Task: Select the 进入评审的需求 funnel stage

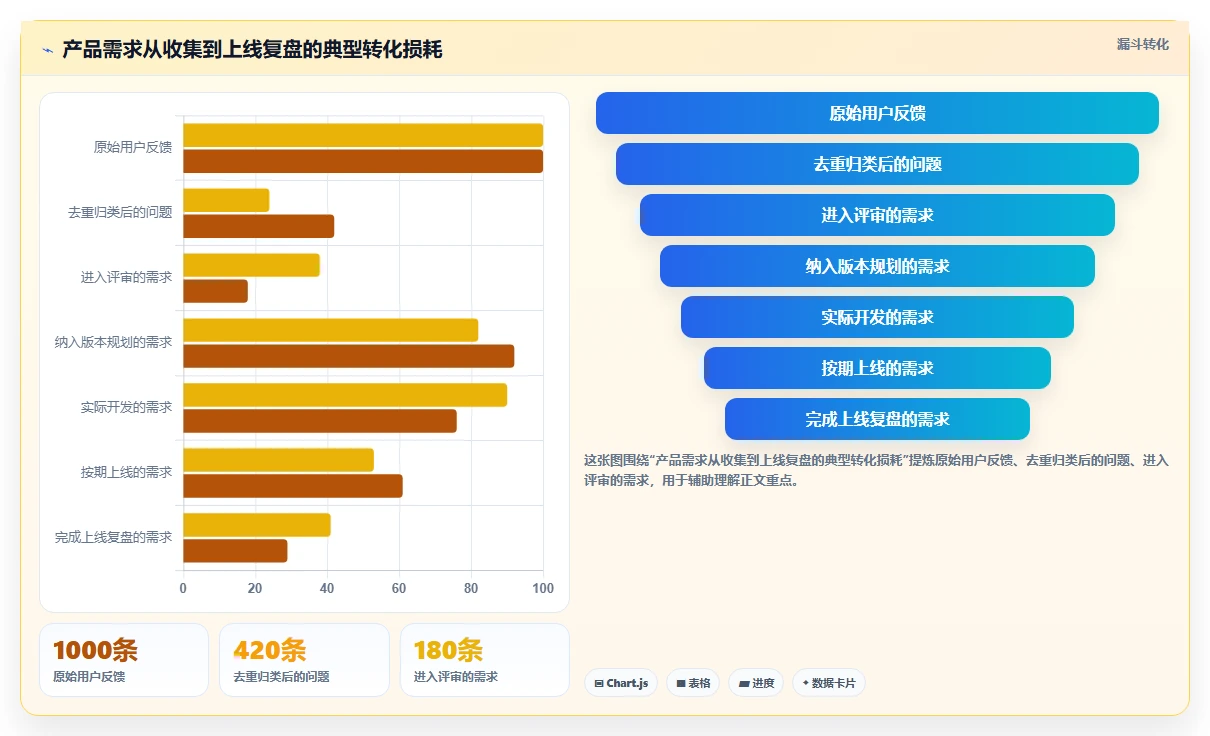Action: 877,215
